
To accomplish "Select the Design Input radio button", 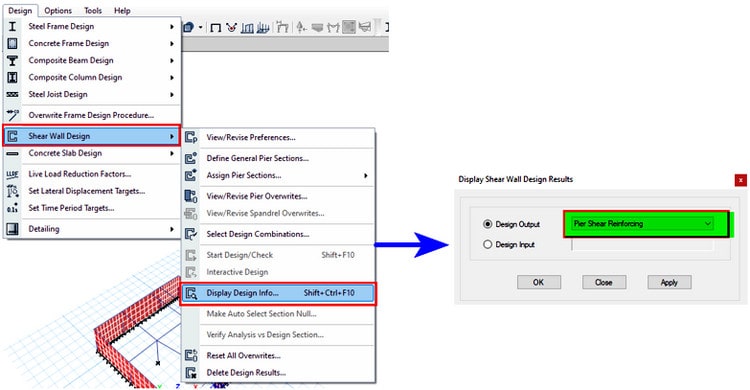I will click(487, 245).
